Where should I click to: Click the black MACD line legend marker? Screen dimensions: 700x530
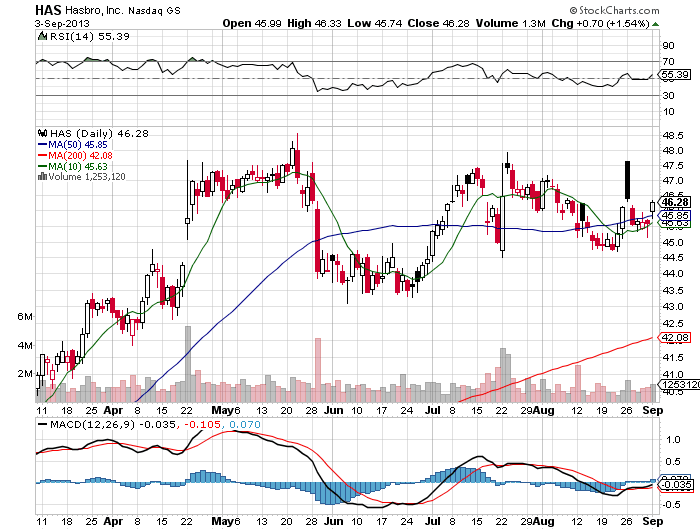pyautogui.click(x=43, y=425)
